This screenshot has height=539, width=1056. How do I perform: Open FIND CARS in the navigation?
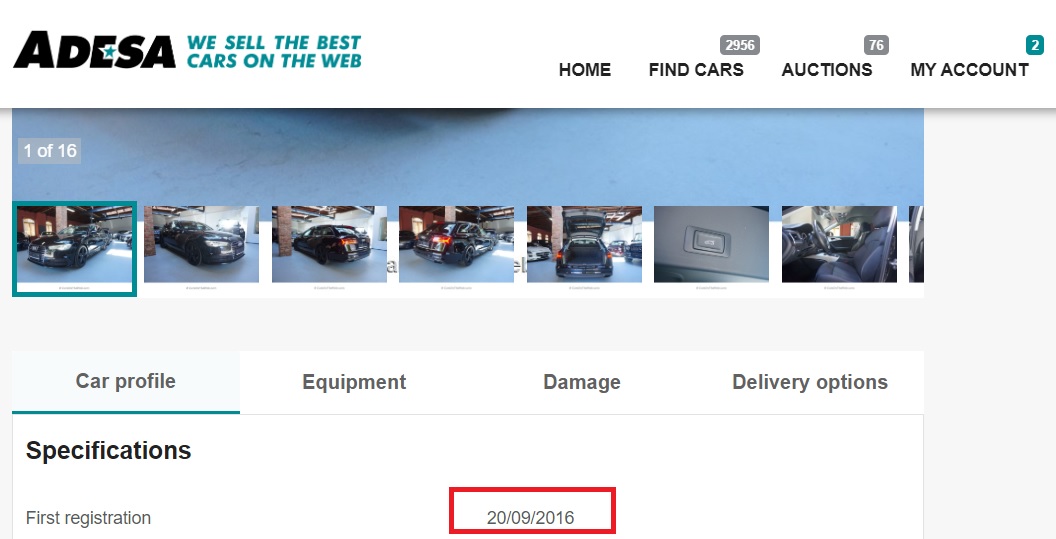696,69
